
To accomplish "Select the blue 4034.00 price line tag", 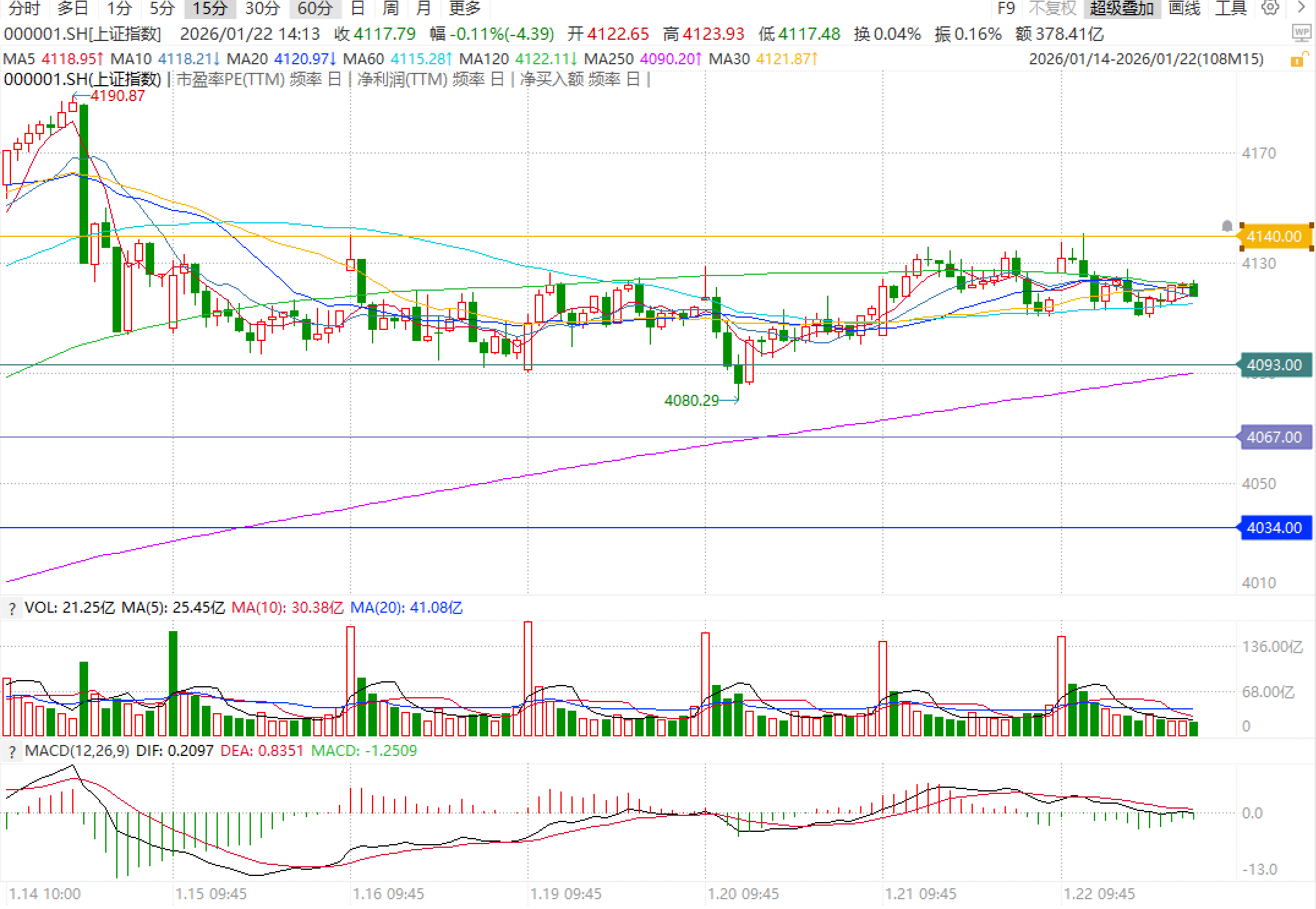I will coord(1274,528).
